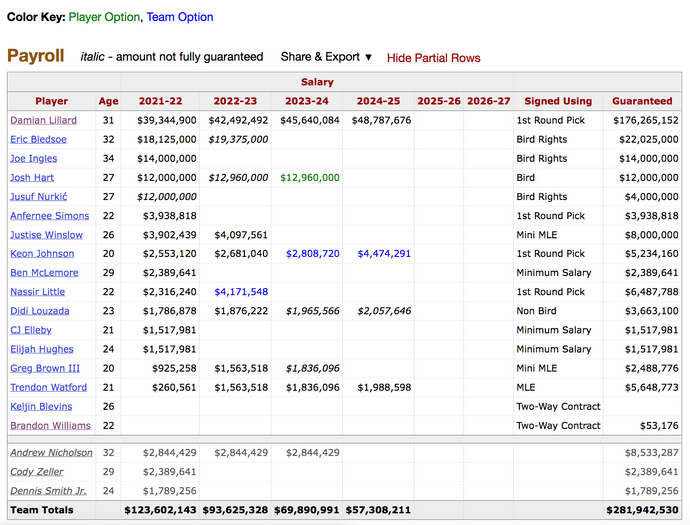This screenshot has height=525, width=690.
Task: Select Nassir Little's $4,171,548 team option
Action: point(241,292)
